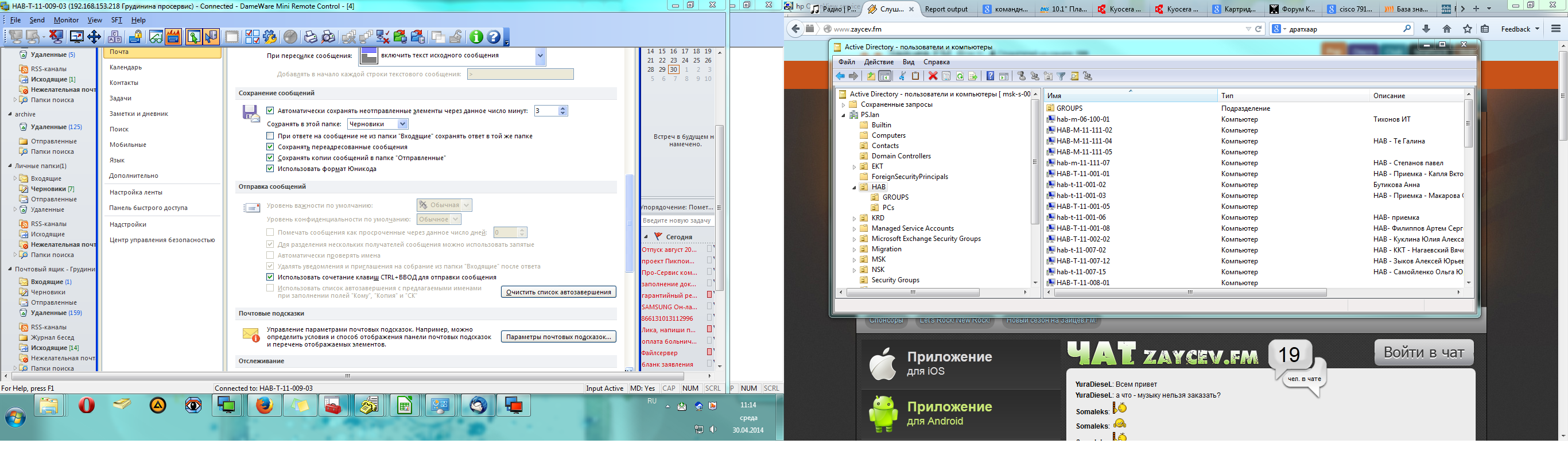Open the 'Вид' menu in Active Directory
The height and width of the screenshot is (459, 1568).
(x=908, y=62)
